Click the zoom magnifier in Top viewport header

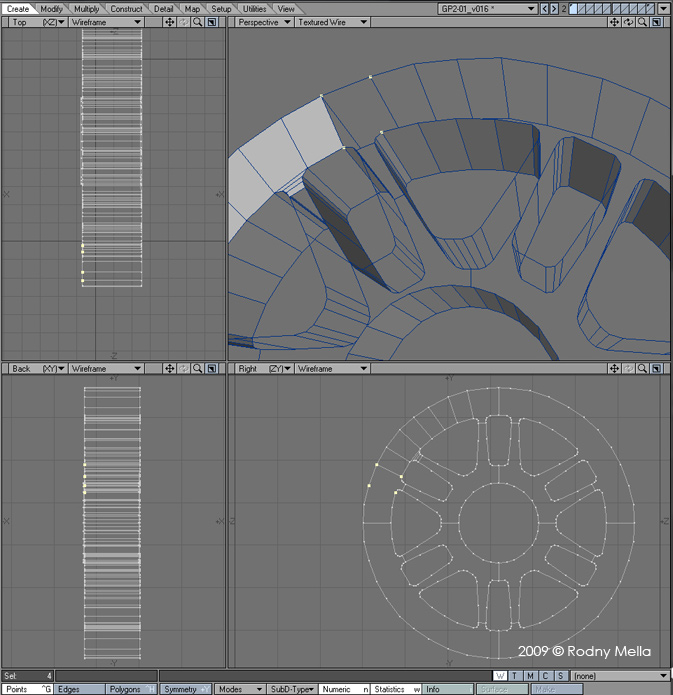coord(198,22)
